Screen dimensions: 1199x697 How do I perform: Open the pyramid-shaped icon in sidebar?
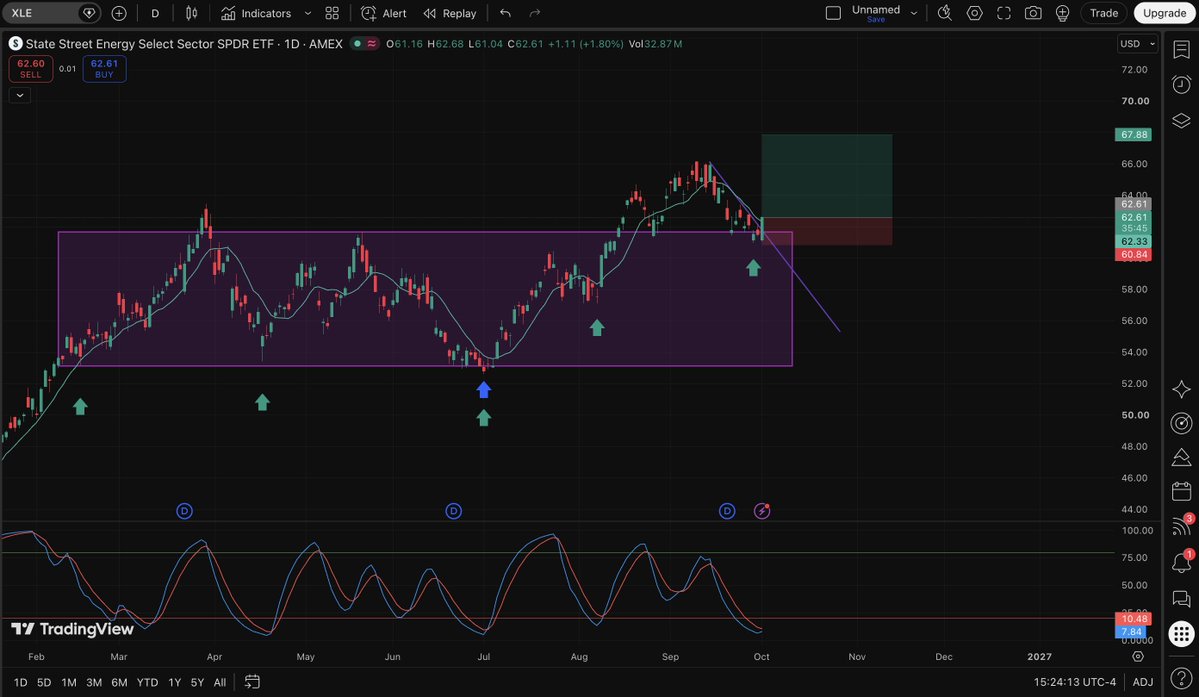pyautogui.click(x=1181, y=457)
